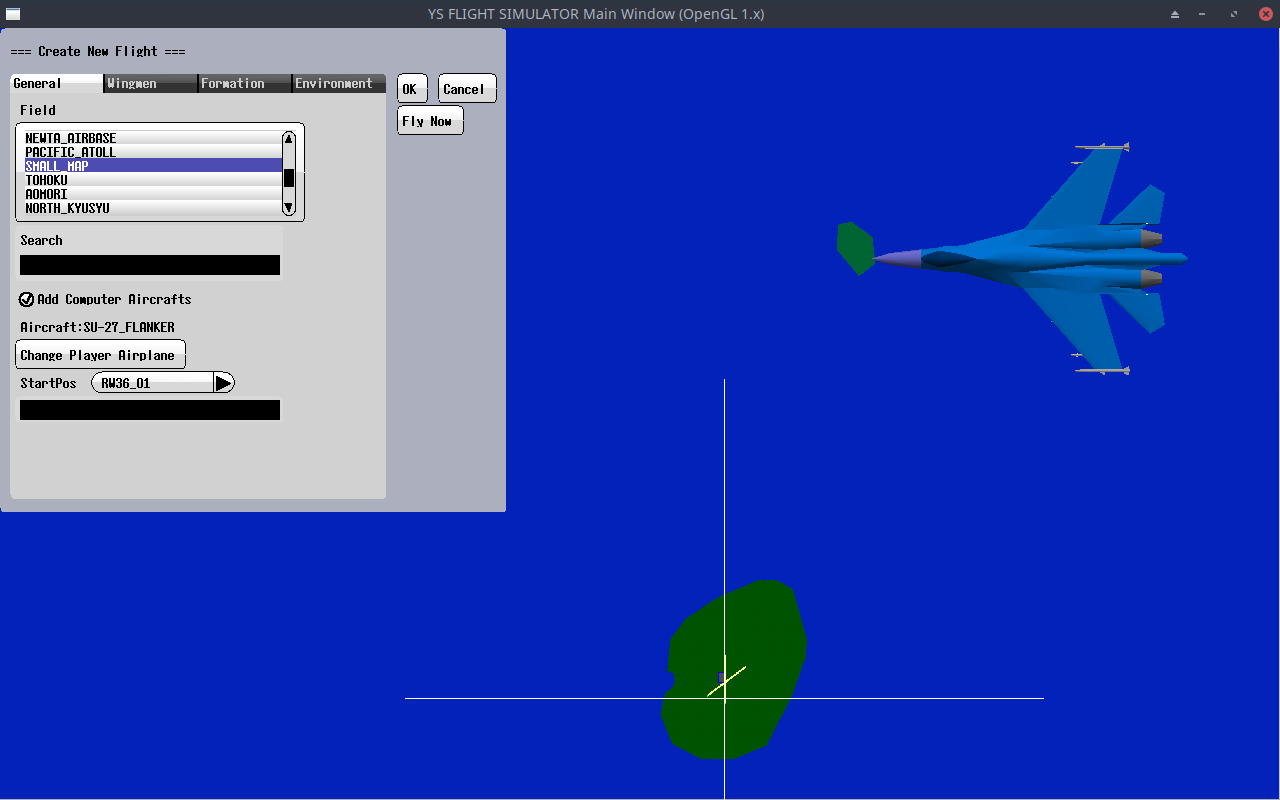Click the SU-27 aircraft preview
Viewport: 1280px width, 800px height.
point(1030,258)
